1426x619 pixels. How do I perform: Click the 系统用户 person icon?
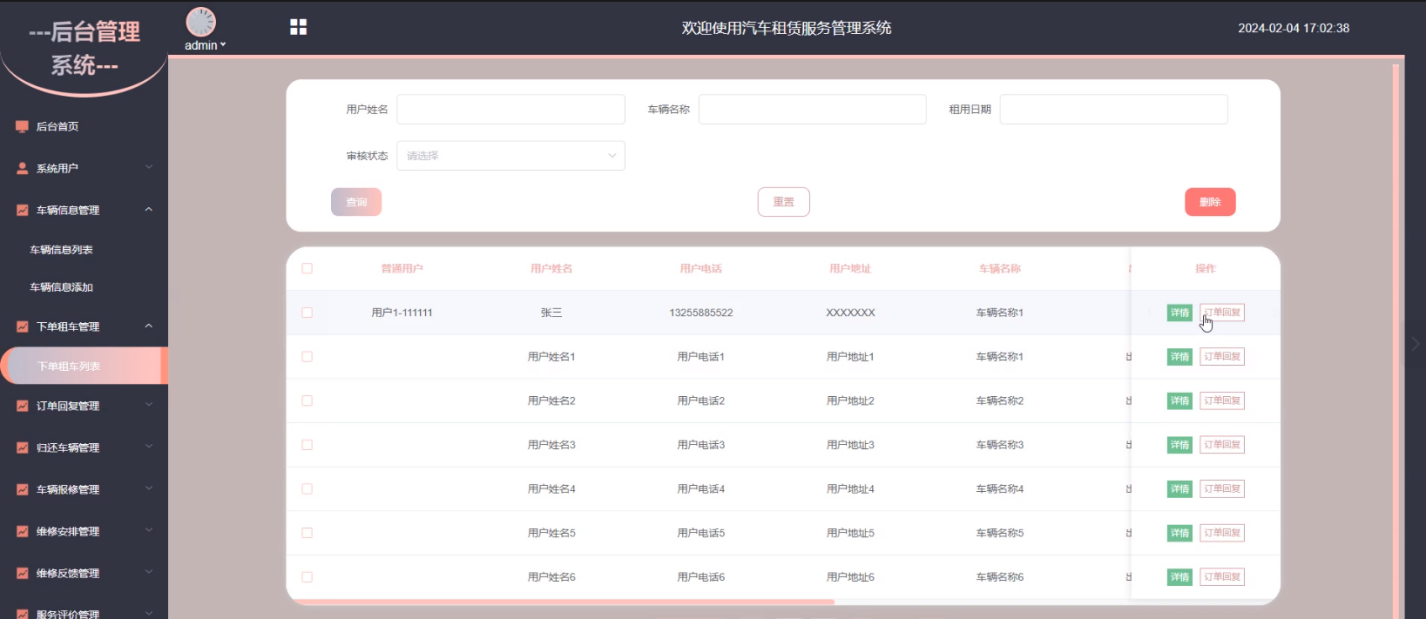point(22,168)
